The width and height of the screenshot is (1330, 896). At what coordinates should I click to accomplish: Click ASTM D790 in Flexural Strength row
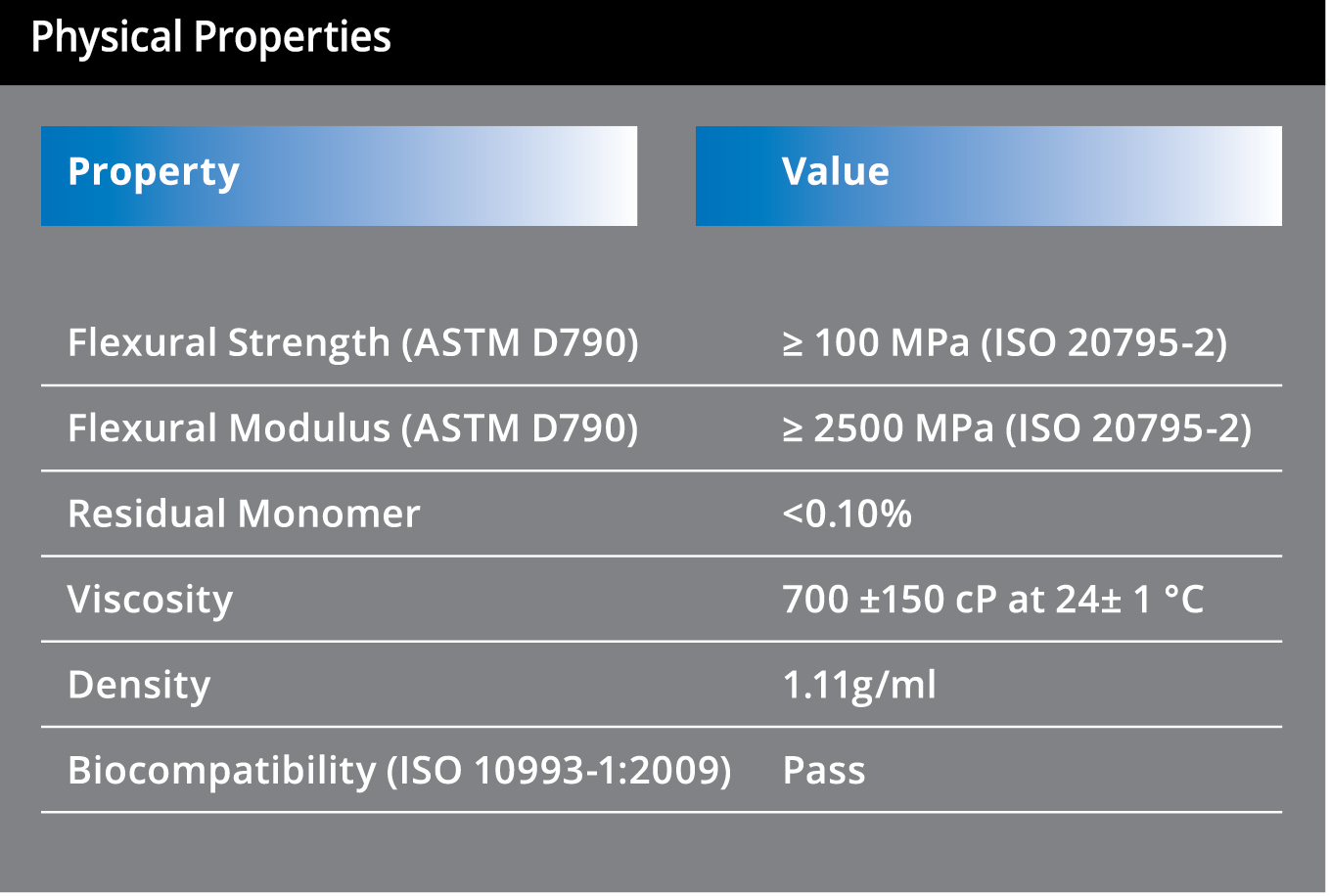coord(520,343)
